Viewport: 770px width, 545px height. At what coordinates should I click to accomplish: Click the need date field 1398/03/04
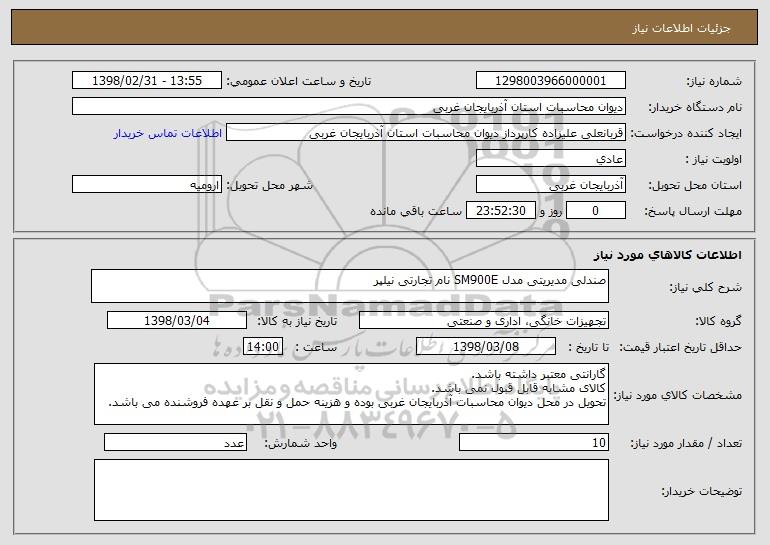(177, 321)
